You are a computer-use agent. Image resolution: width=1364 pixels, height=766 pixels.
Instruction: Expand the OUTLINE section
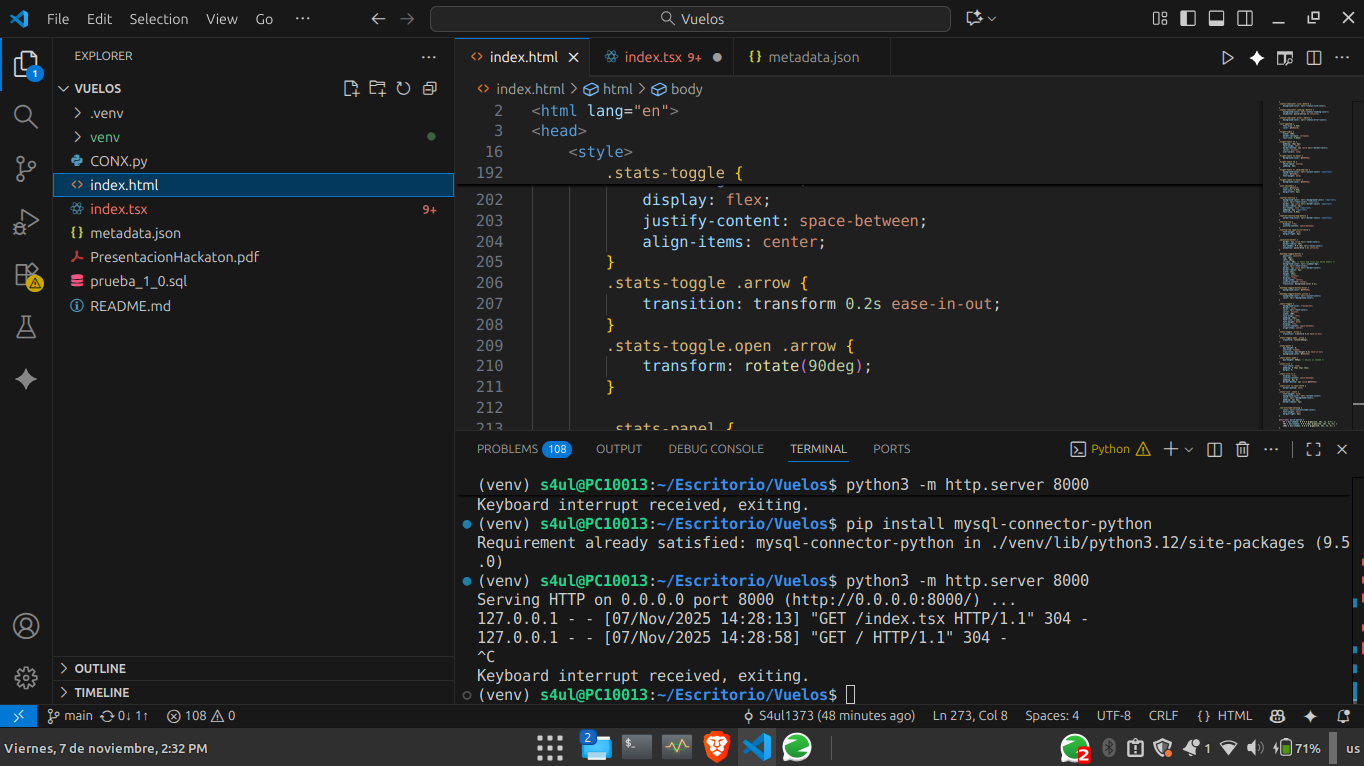click(x=100, y=668)
